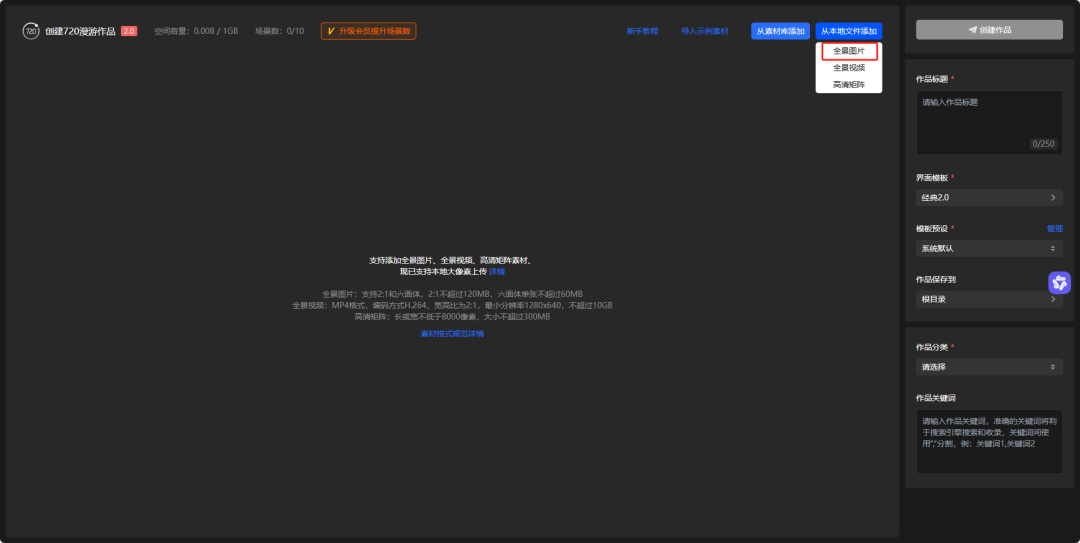Click the 详情 link after 大像素上传
This screenshot has width=1080, height=543.
pyautogui.click(x=497, y=272)
